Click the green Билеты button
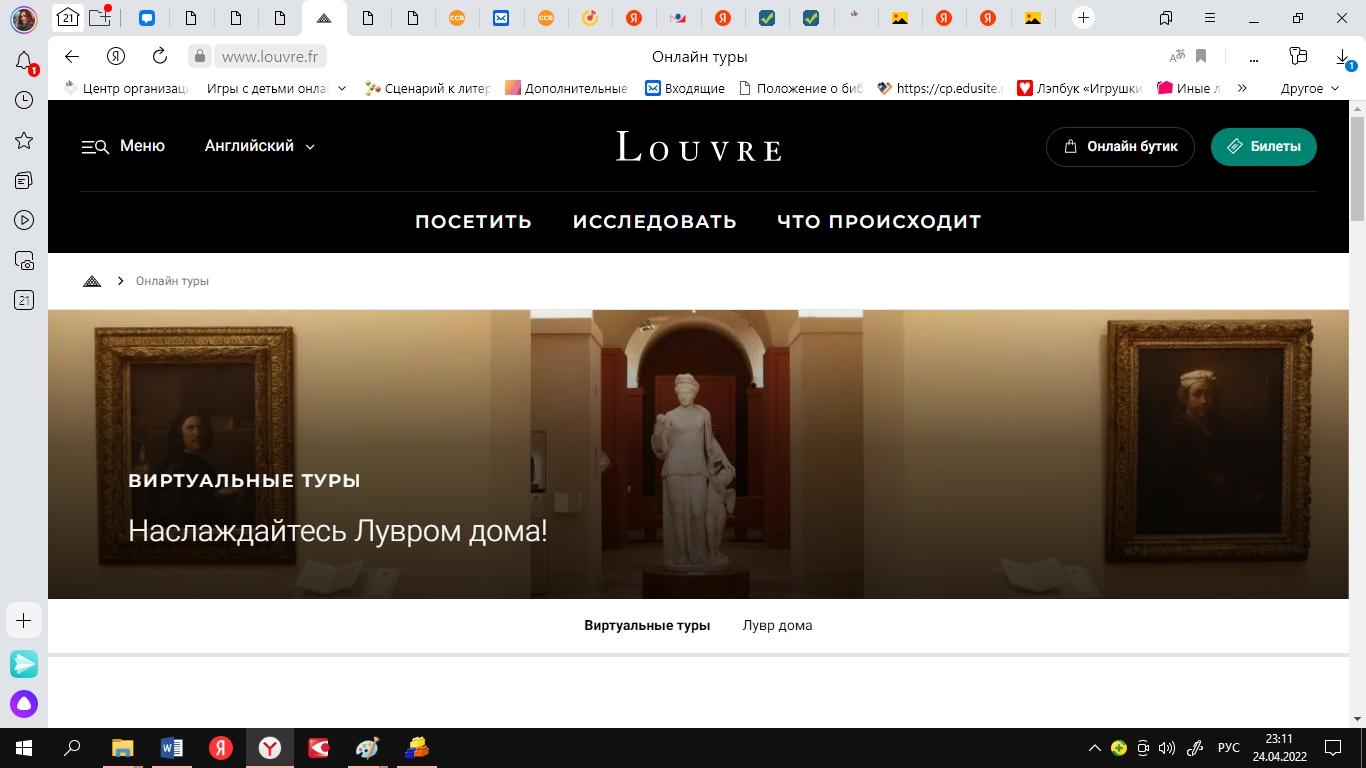 click(1264, 147)
